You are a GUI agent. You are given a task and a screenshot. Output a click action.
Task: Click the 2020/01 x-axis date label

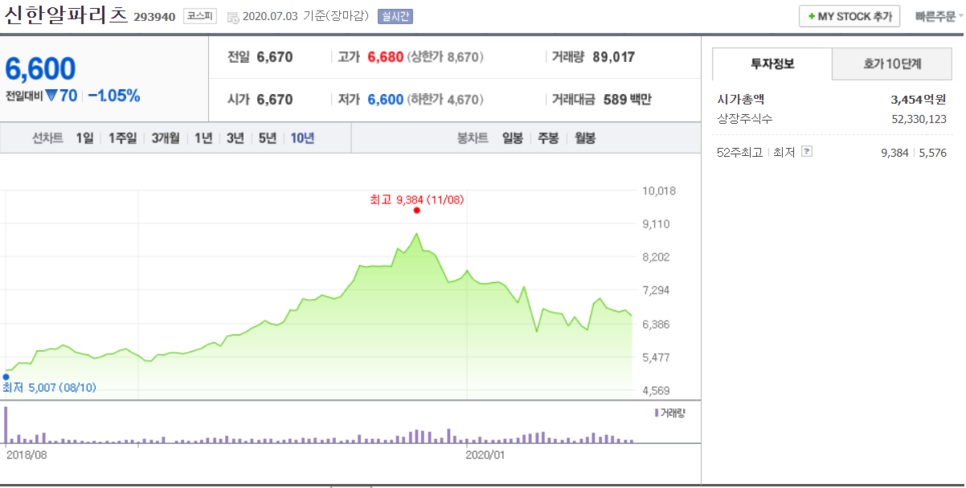pos(485,455)
